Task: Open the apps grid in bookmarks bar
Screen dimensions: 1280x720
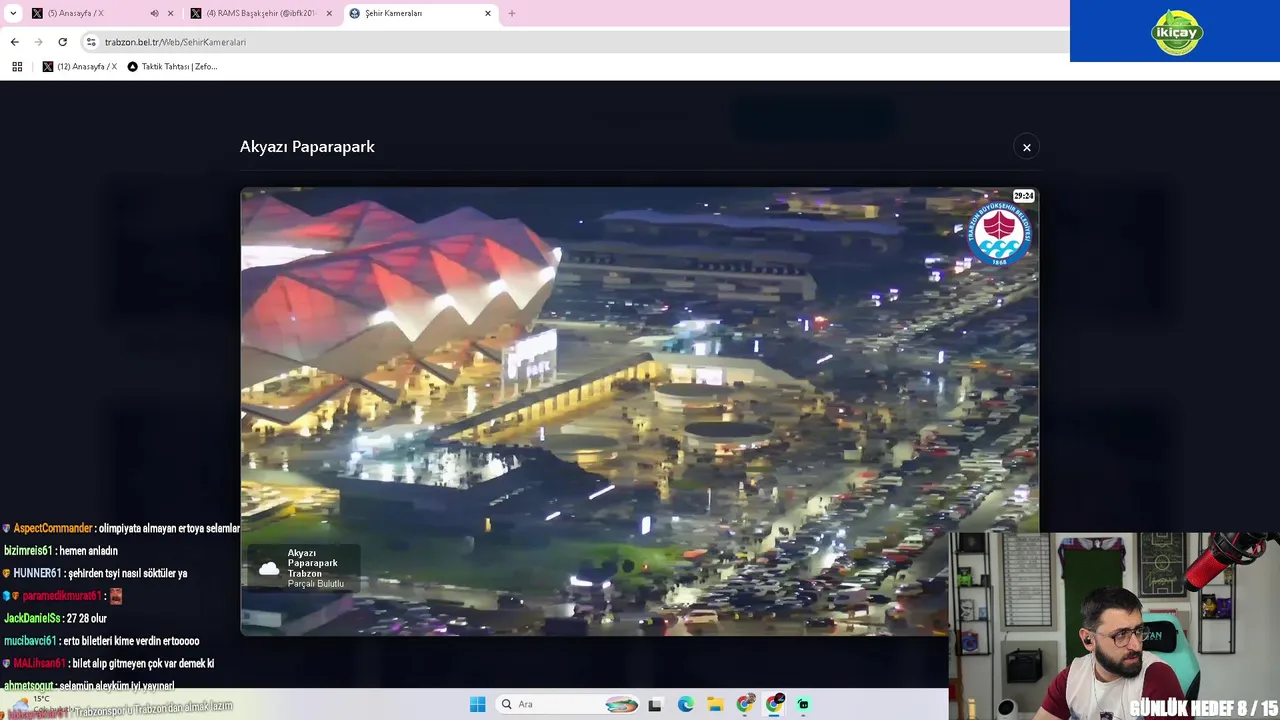Action: [17, 67]
